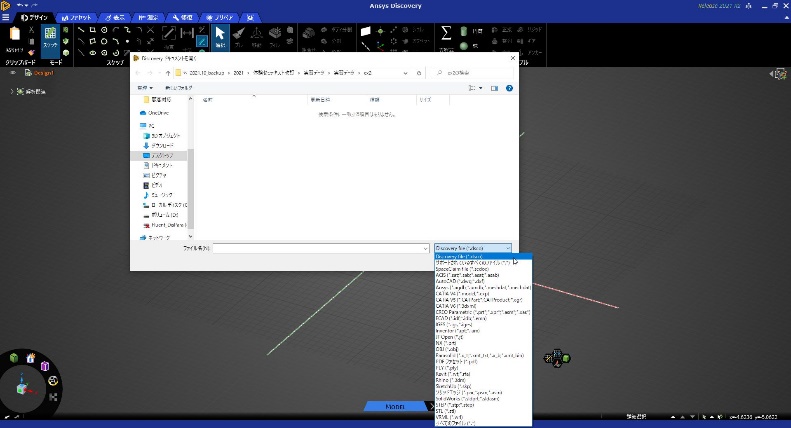The height and width of the screenshot is (428, 791).
Task: Open the Organize dropdown in dialog toolbar
Action: tap(145, 88)
